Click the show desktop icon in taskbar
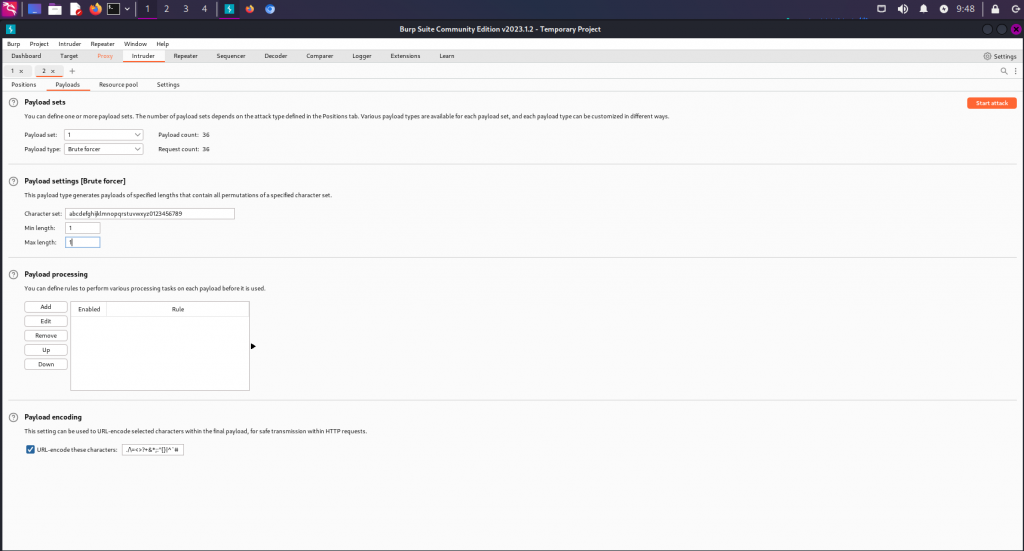This screenshot has height=551, width=1024. (x=34, y=9)
